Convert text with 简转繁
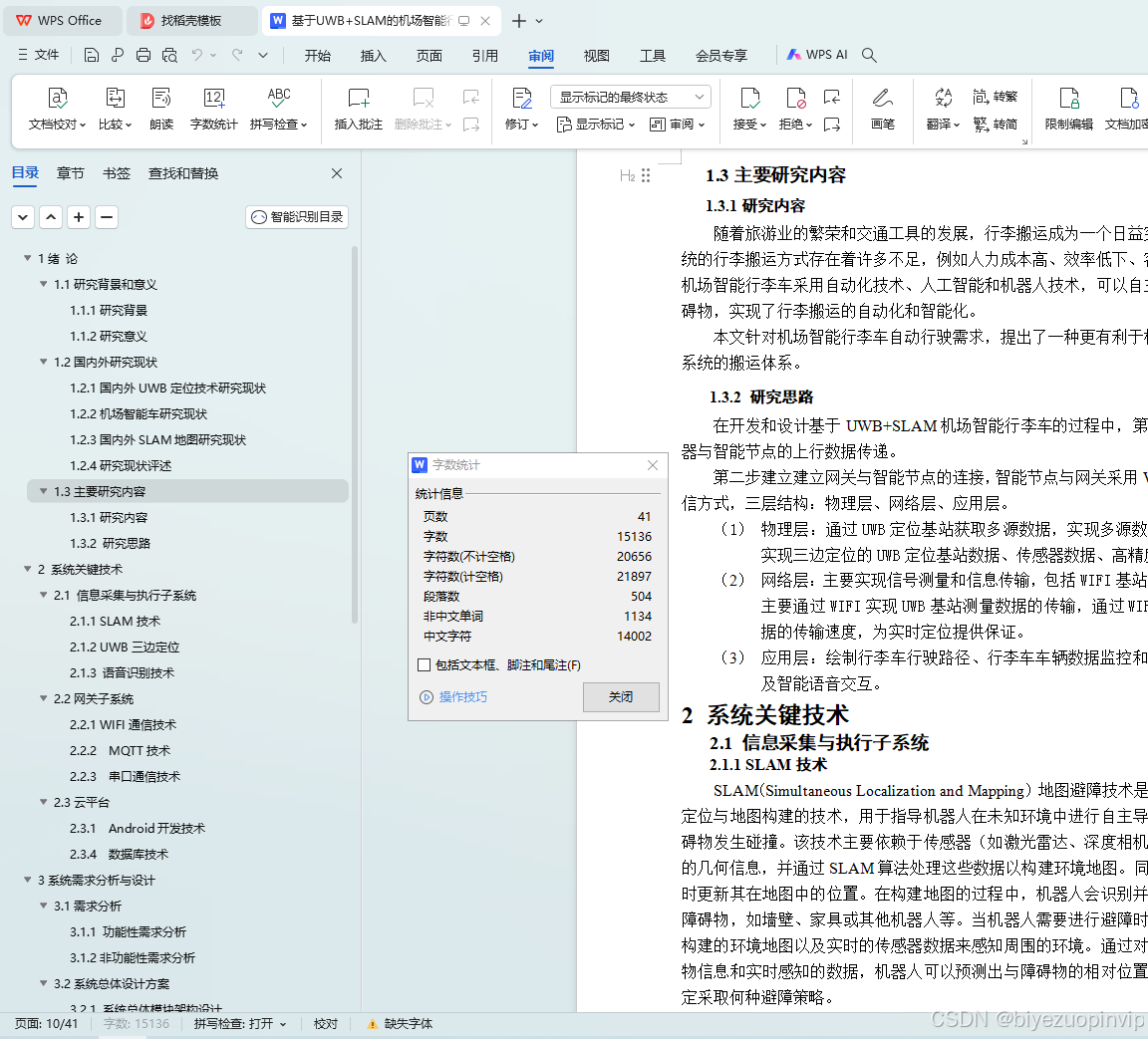This screenshot has height=1039, width=1148. [996, 97]
